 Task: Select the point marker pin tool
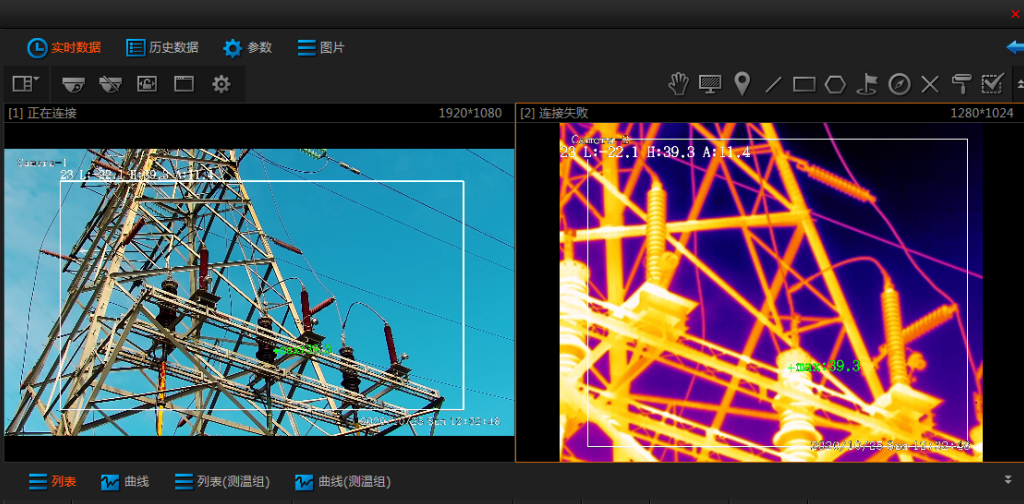741,84
